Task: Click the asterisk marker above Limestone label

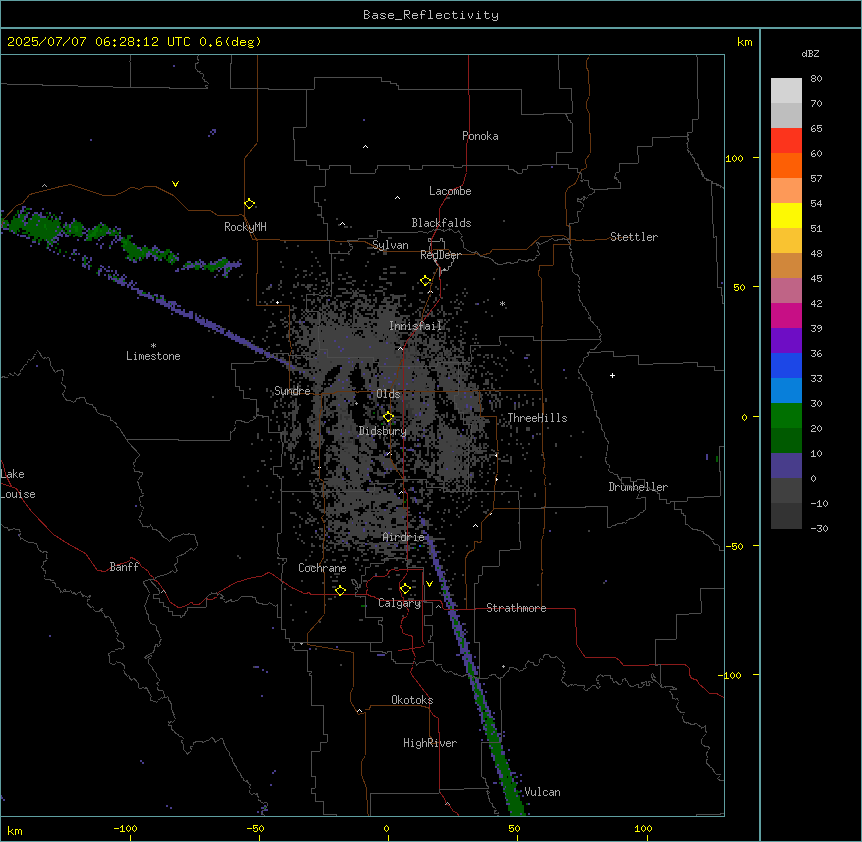Action: point(153,346)
